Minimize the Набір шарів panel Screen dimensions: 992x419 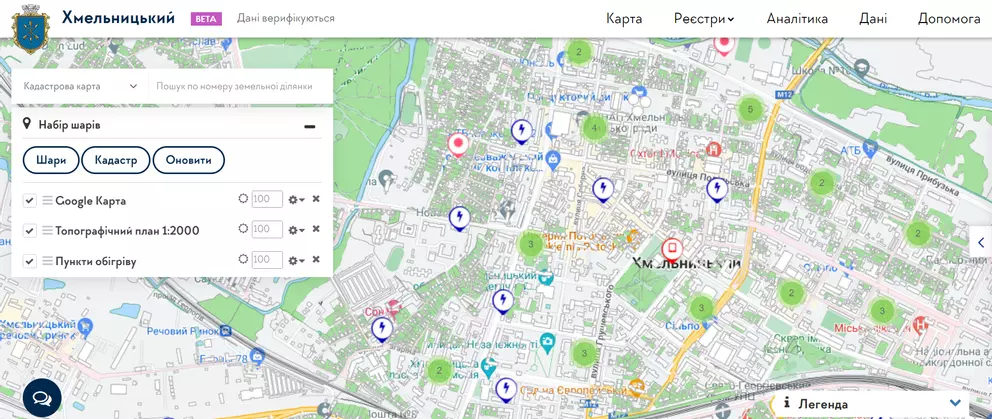[x=310, y=126]
